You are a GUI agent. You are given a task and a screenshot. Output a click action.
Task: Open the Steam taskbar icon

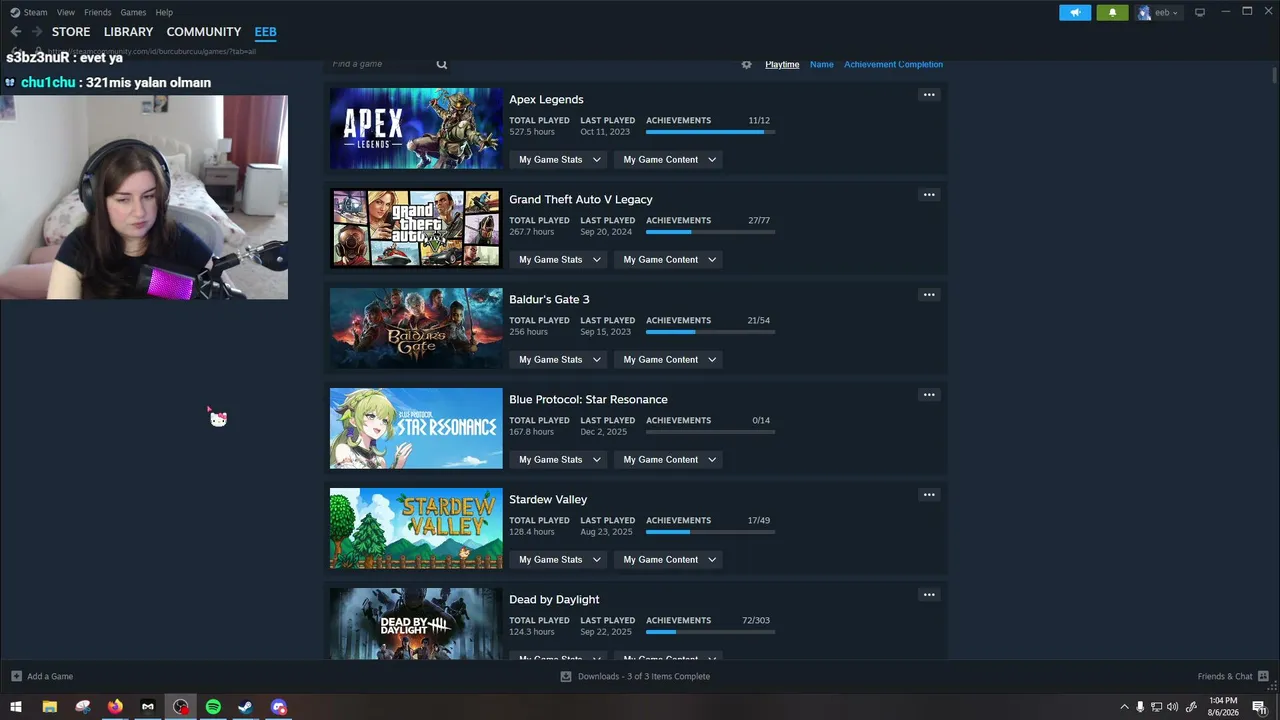[x=245, y=707]
